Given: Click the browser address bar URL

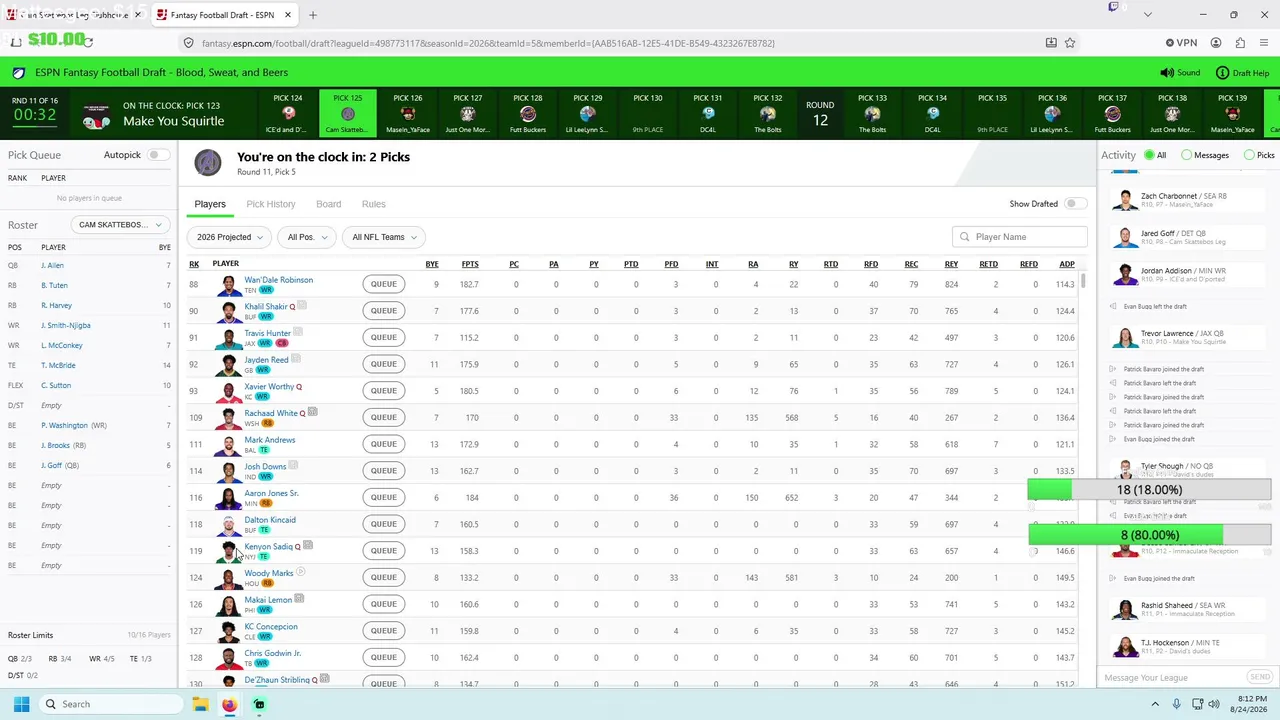Looking at the screenshot, I should pos(488,43).
